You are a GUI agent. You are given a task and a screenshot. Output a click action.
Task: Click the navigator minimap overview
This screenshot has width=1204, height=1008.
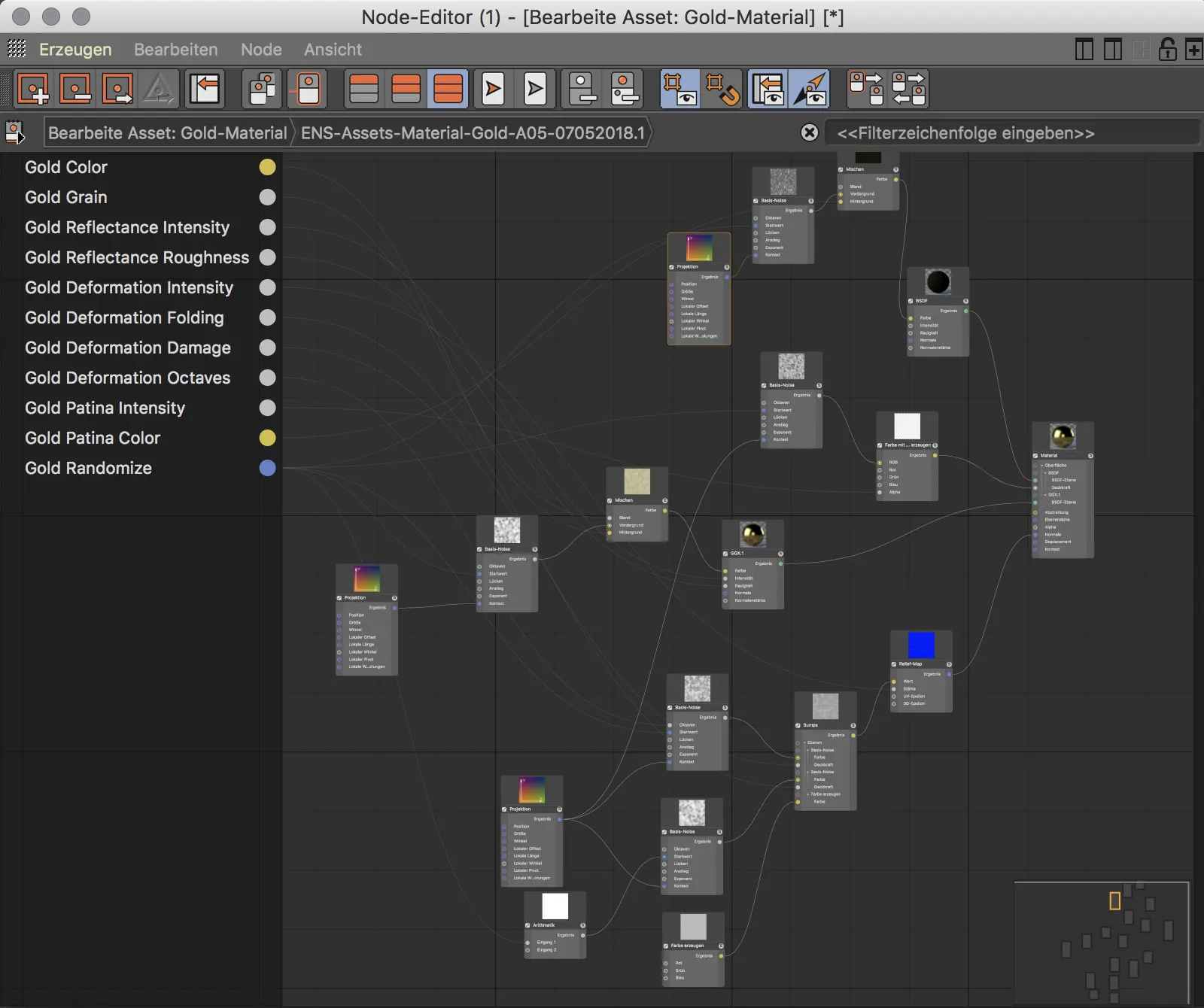tap(1102, 943)
